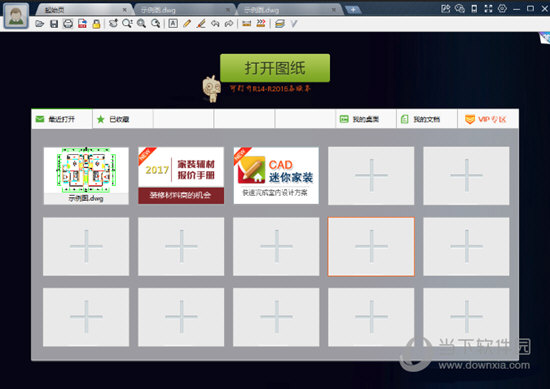
Task: Click the open folder toolbar icon
Action: 40,24
